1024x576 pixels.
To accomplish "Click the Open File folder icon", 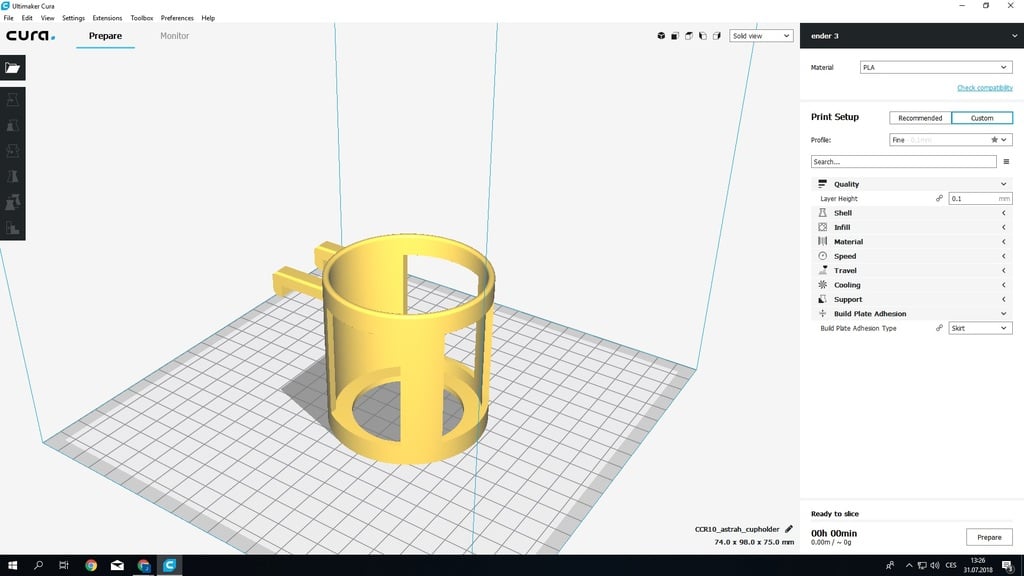I will tap(12, 68).
